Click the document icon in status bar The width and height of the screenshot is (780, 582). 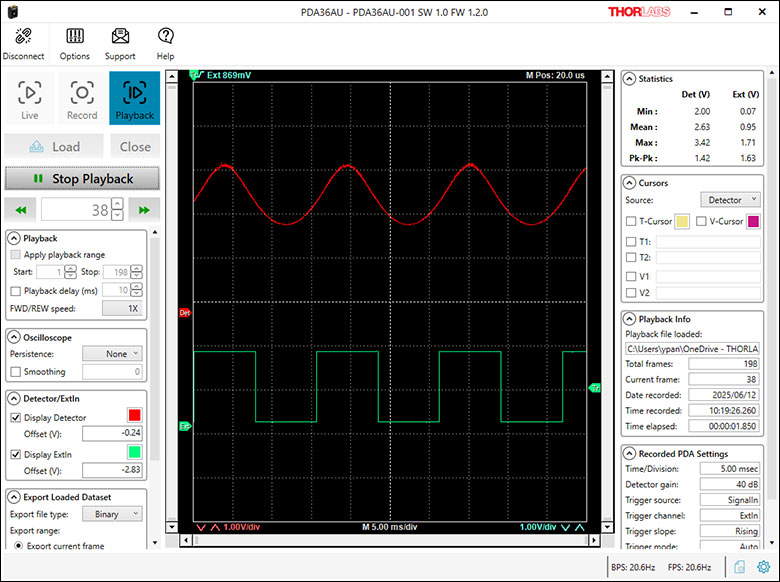(738, 566)
